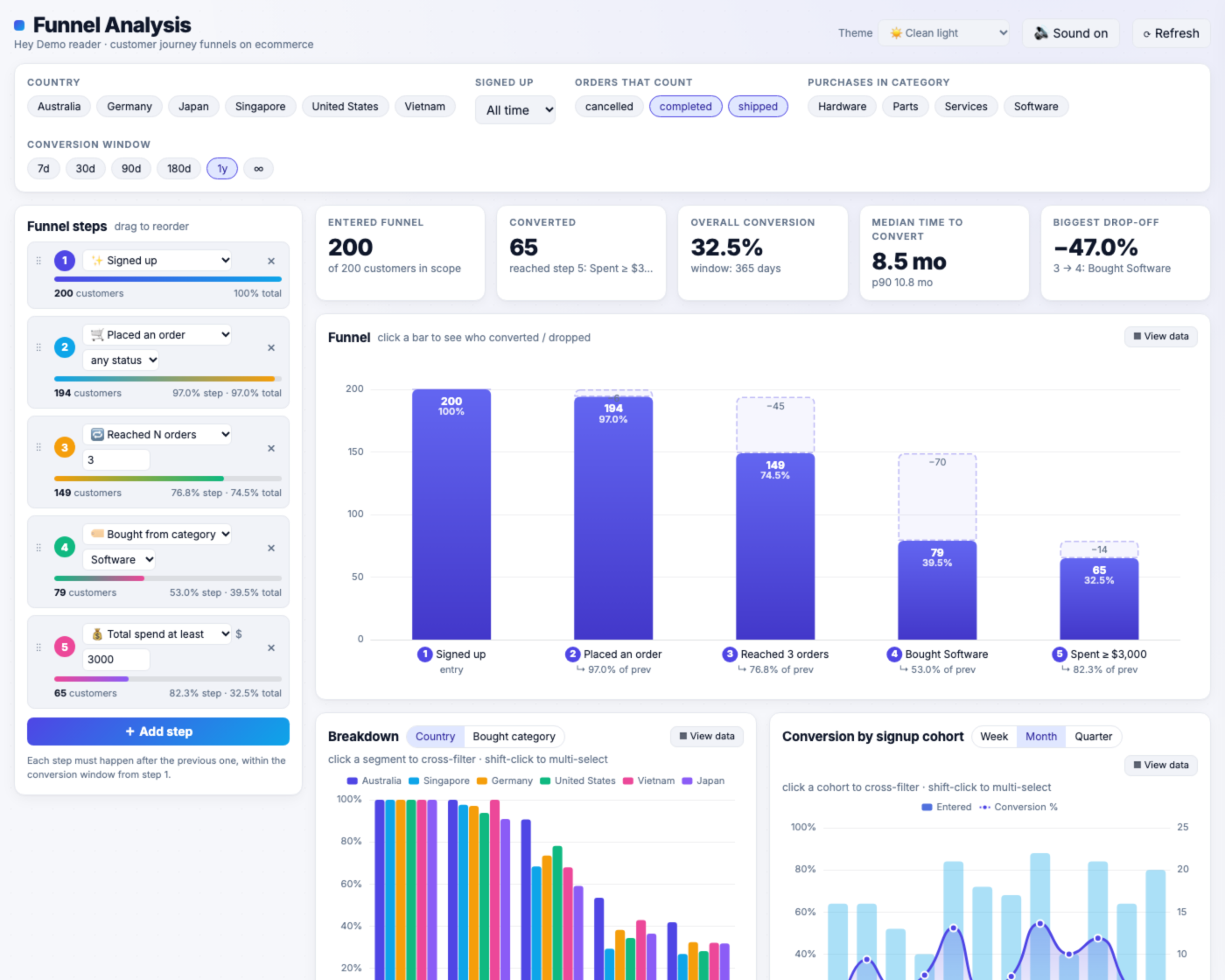Grab the drag handle of step 4
Screen dimensions: 1225x980
[x=38, y=548]
